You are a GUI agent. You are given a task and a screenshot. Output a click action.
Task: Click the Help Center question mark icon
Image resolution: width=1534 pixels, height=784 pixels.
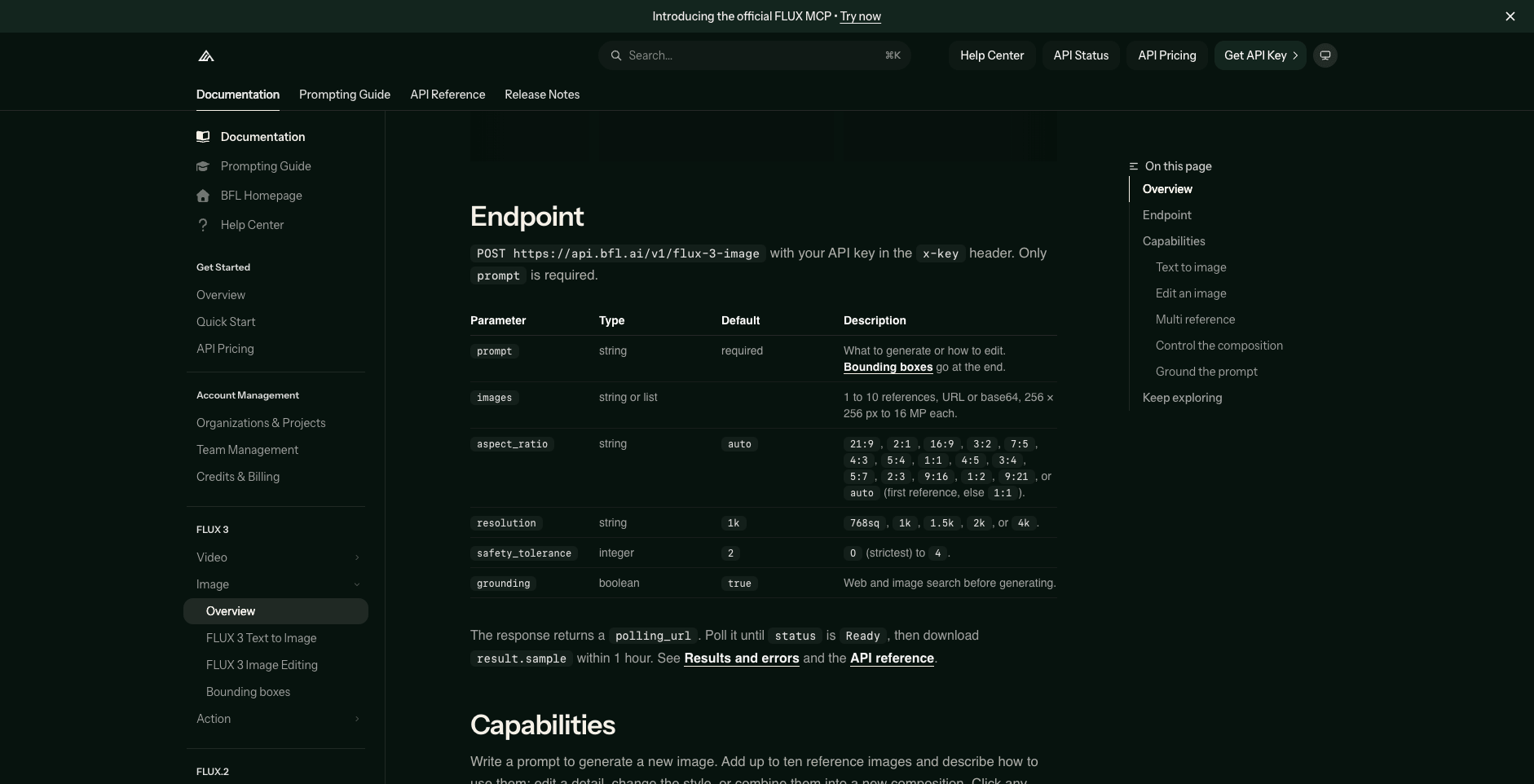[203, 225]
